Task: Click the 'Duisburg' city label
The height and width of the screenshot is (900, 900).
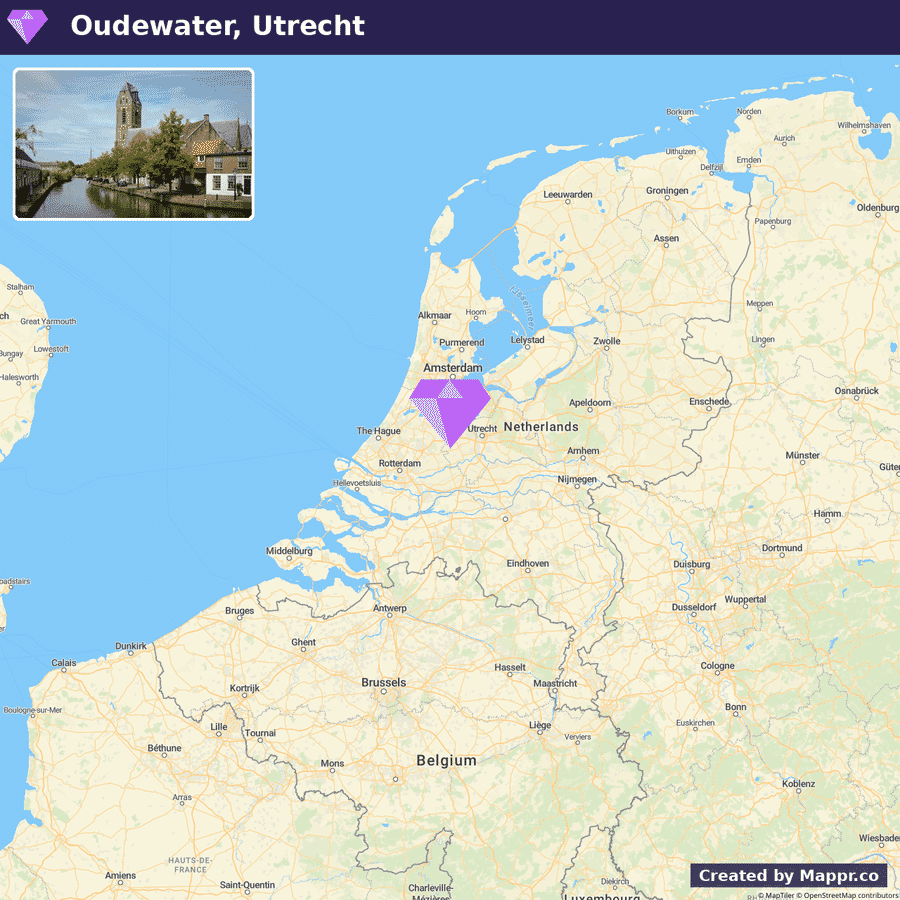Action: click(x=692, y=564)
